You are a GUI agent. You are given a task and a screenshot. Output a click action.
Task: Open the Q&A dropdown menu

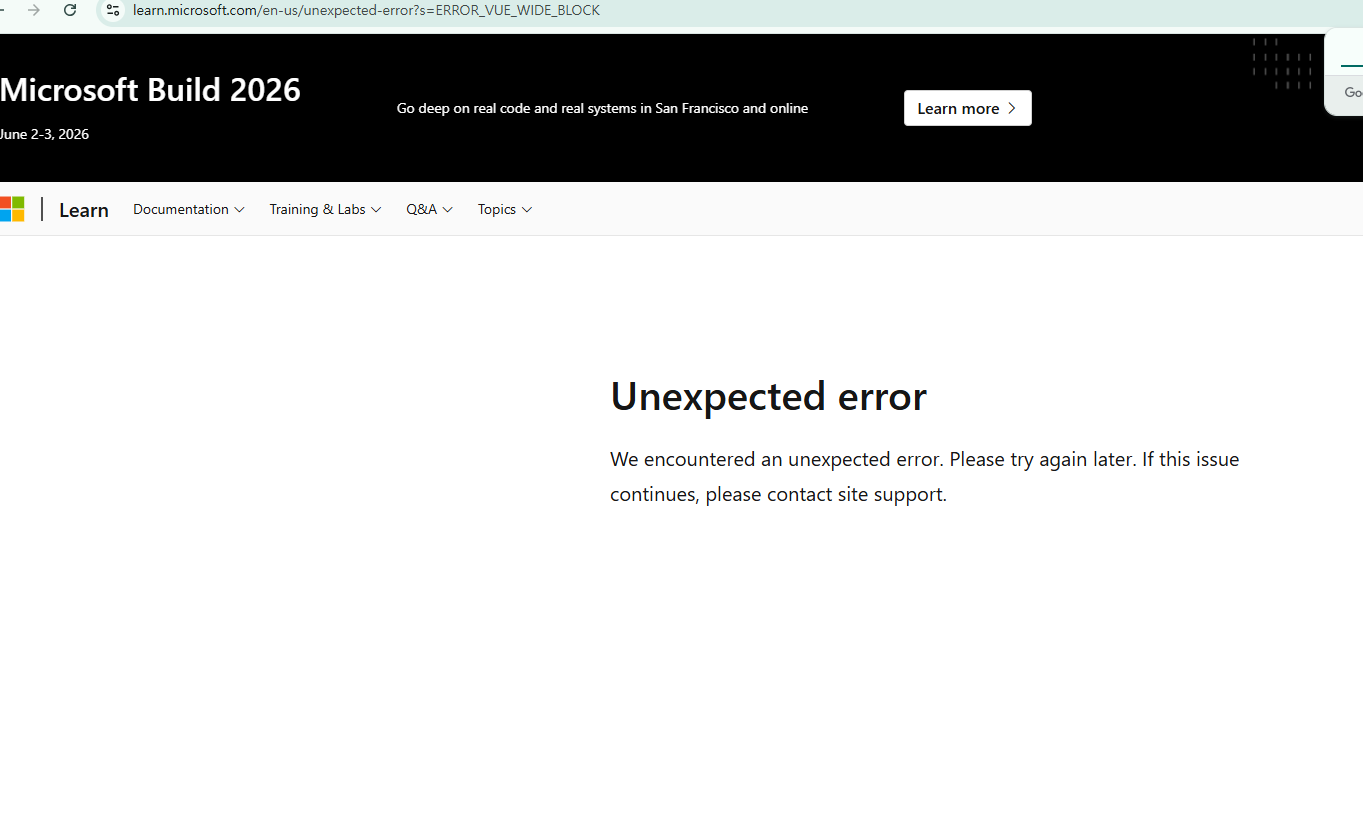coord(430,209)
